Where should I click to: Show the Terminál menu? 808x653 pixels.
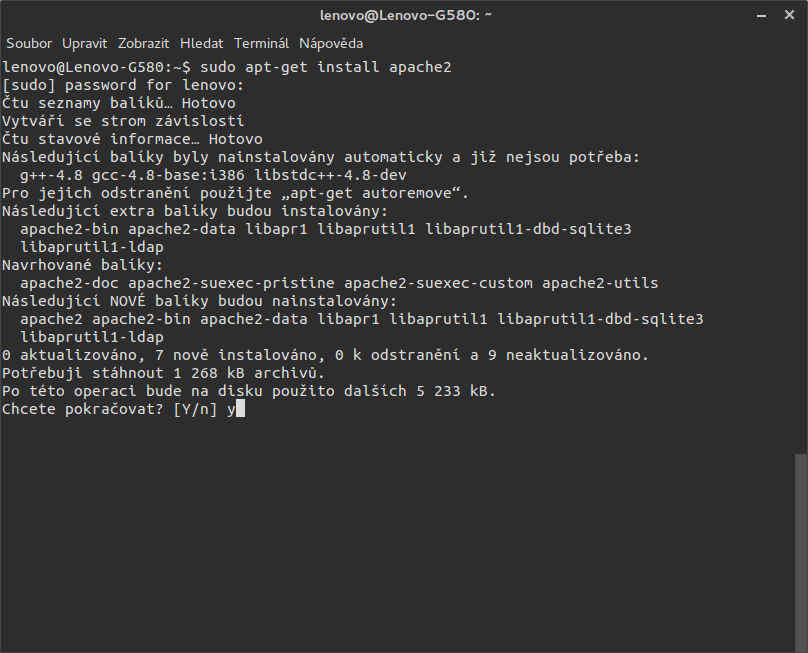(261, 43)
